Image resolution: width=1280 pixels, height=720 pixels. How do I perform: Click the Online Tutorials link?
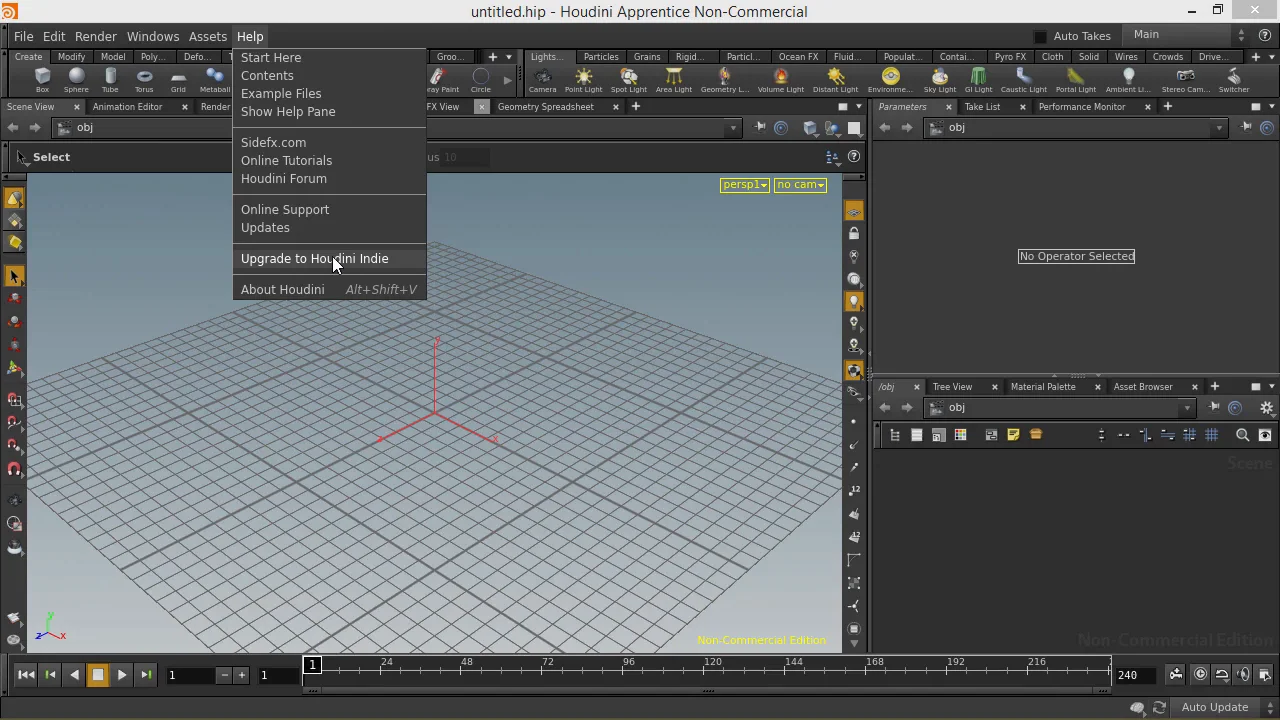click(286, 161)
